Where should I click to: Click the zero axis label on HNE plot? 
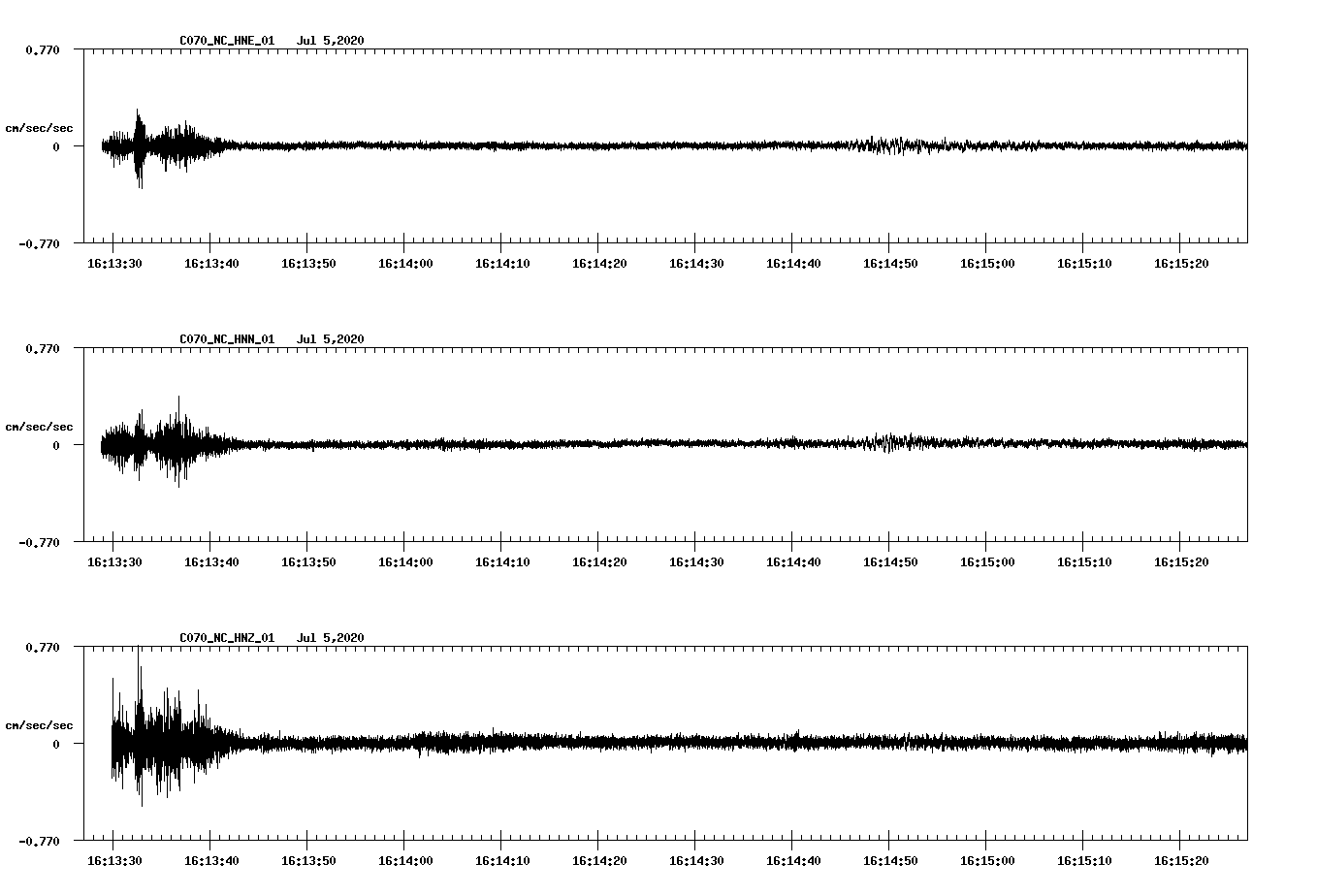click(x=56, y=146)
